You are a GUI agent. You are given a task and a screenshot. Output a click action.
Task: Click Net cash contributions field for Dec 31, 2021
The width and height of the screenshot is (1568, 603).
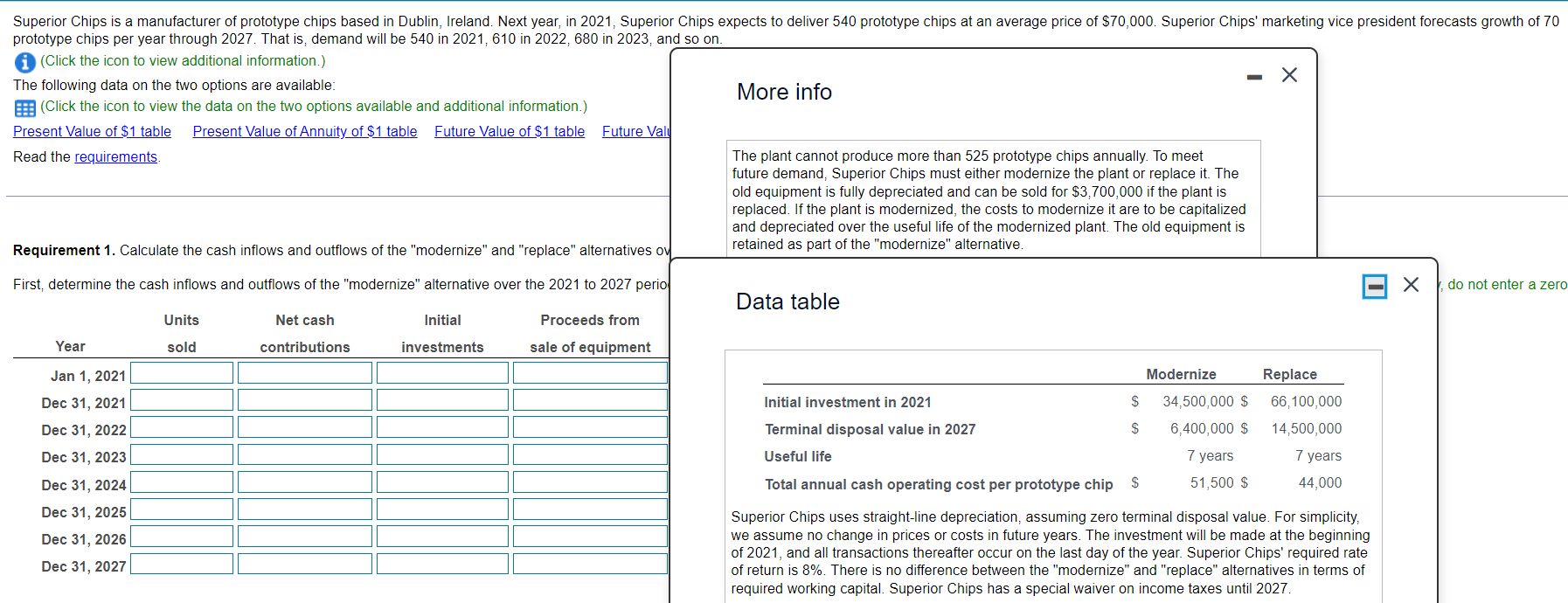(x=305, y=400)
